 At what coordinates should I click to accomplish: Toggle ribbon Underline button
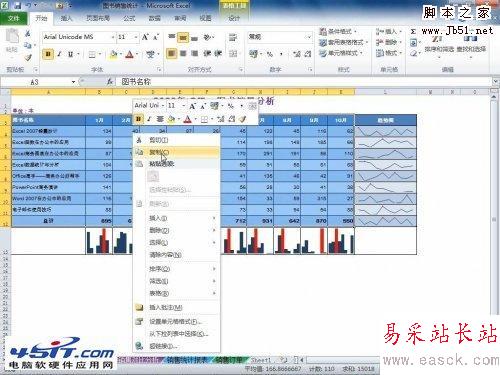tap(70, 54)
